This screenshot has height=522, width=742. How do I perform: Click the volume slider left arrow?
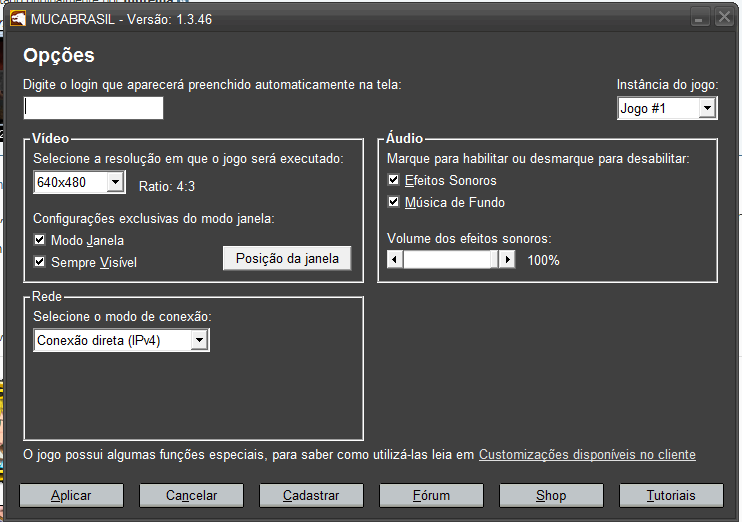pyautogui.click(x=395, y=260)
